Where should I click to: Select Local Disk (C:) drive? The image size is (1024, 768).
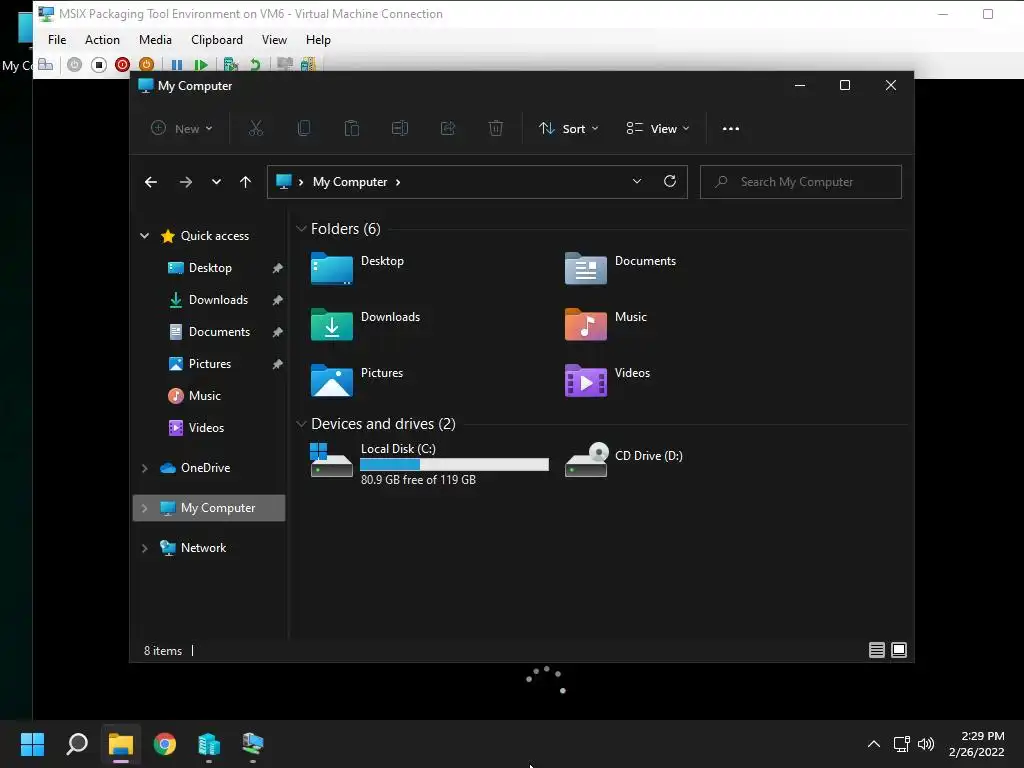pyautogui.click(x=429, y=462)
